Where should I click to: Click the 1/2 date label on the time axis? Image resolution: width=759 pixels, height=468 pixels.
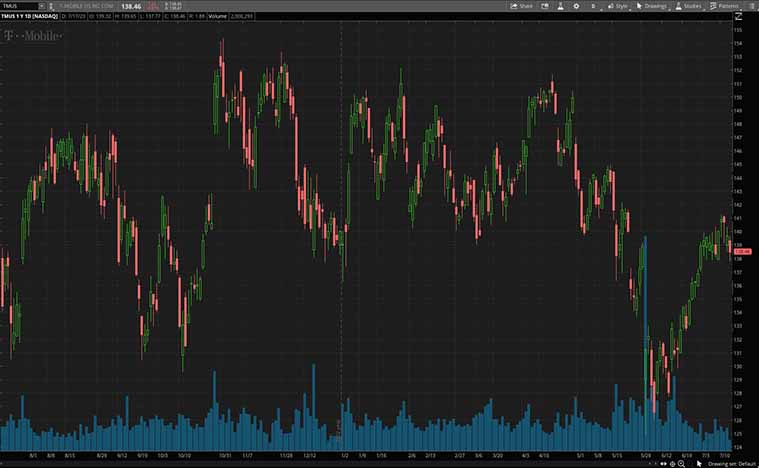[x=345, y=456]
